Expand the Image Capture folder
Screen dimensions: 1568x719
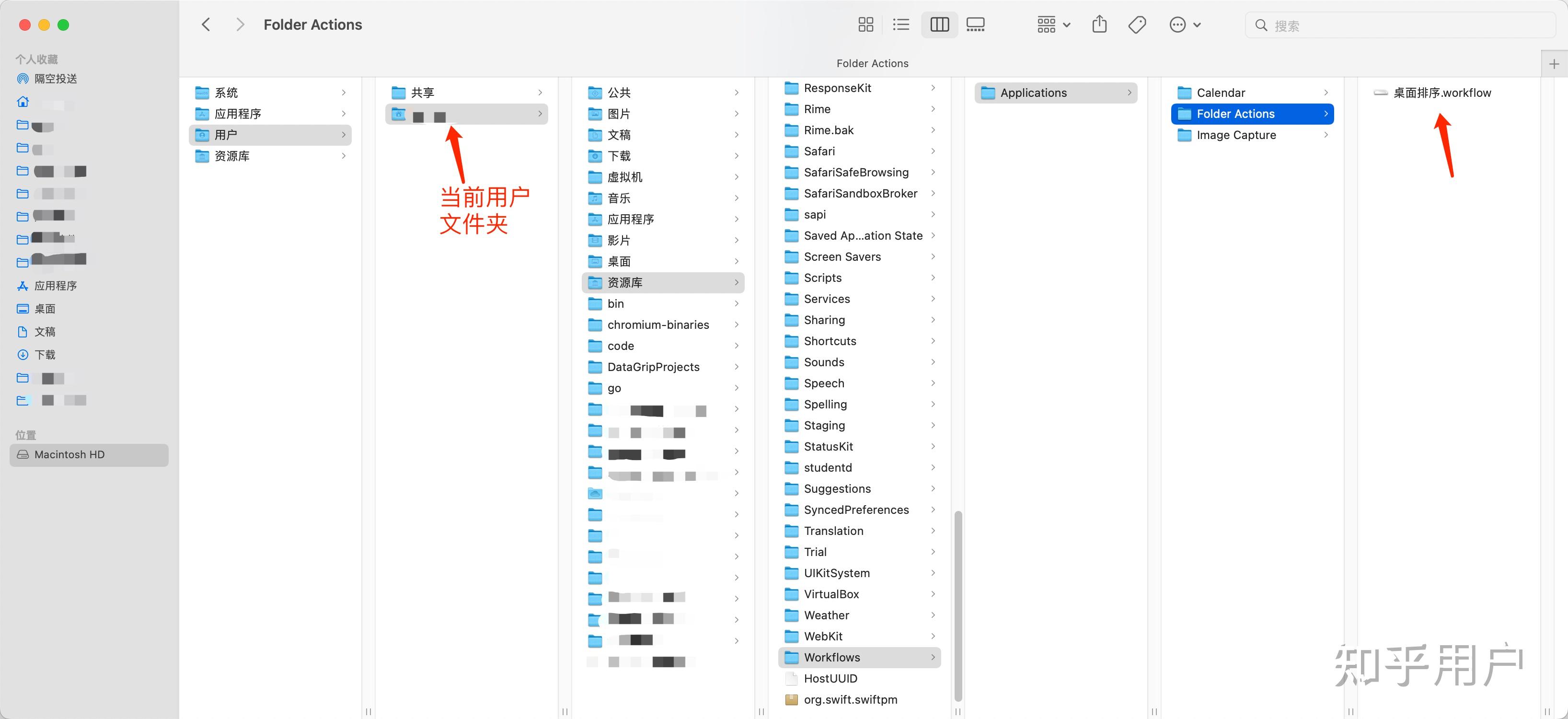tap(1235, 135)
